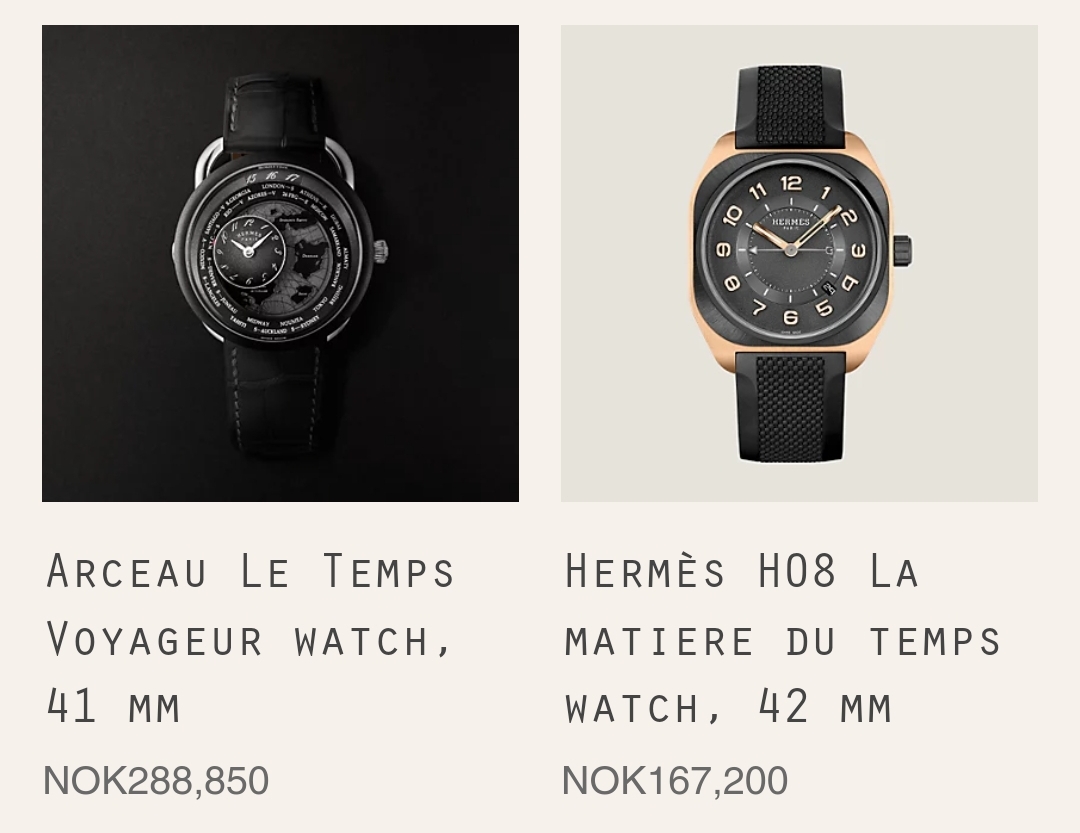Click the upper rubber strap of H08 watch
This screenshot has width=1080, height=833.
click(x=790, y=107)
